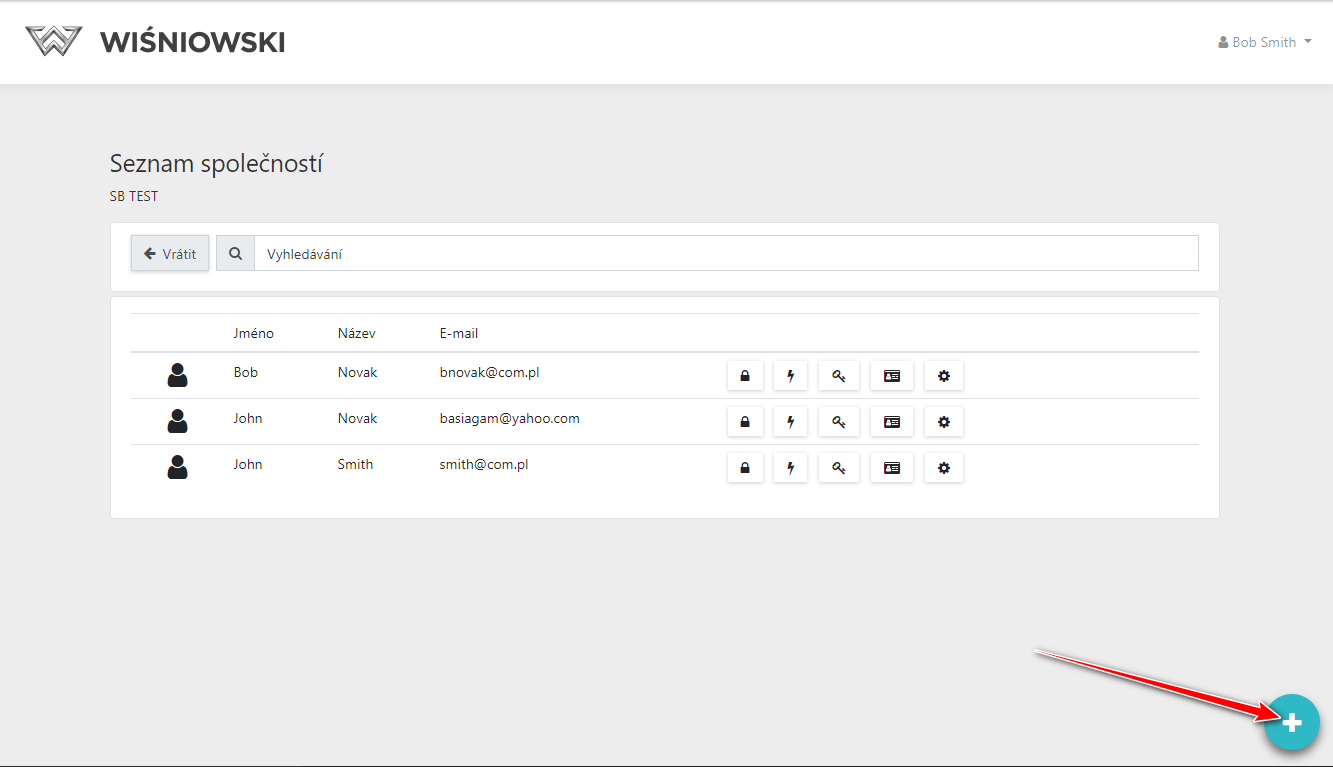Click the teal plus button to add user
This screenshot has width=1333, height=767.
point(1291,722)
